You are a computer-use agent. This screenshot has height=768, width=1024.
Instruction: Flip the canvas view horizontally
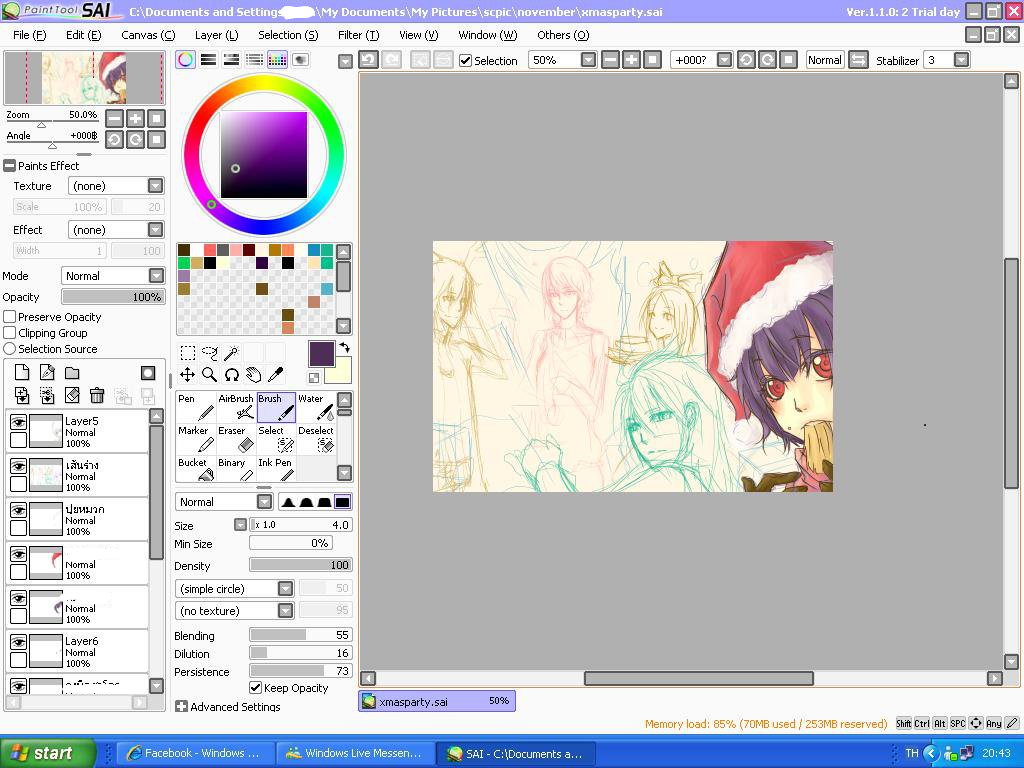(x=858, y=60)
